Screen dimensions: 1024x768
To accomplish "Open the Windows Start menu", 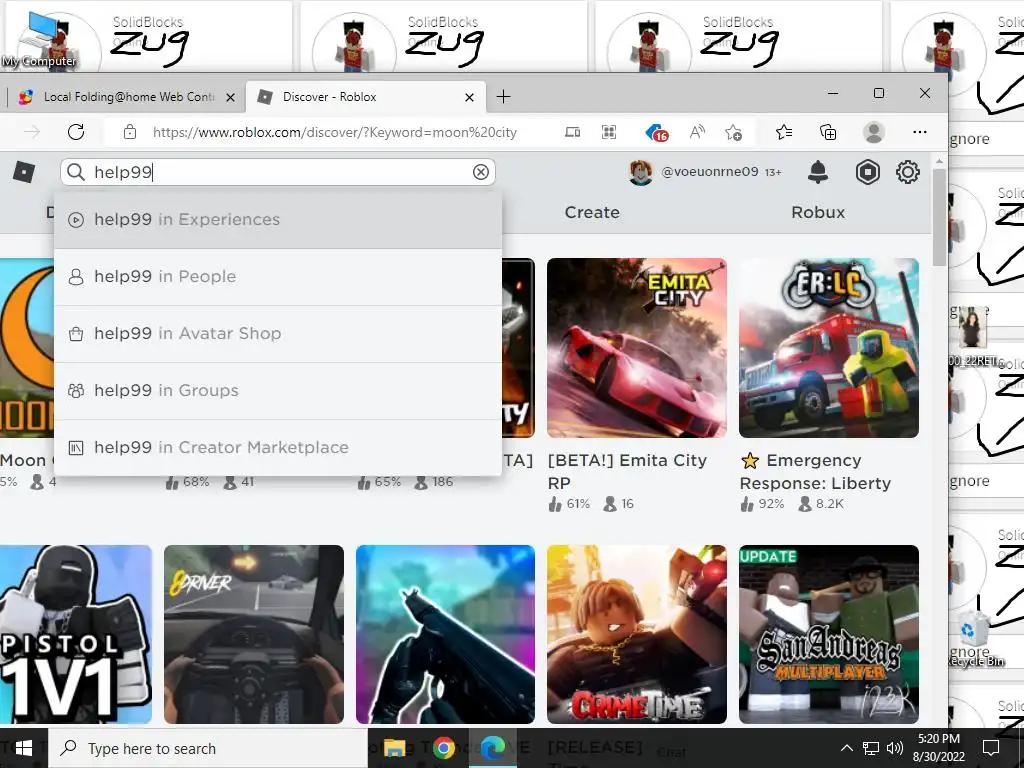I will point(24,748).
